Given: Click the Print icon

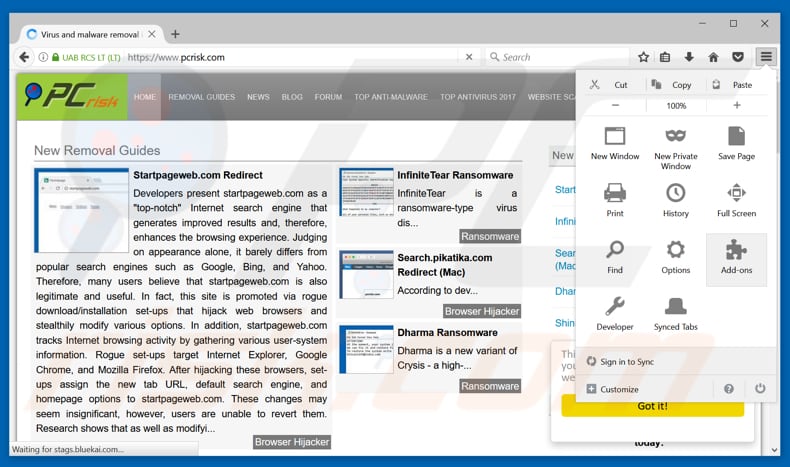Looking at the screenshot, I should pyautogui.click(x=615, y=193).
